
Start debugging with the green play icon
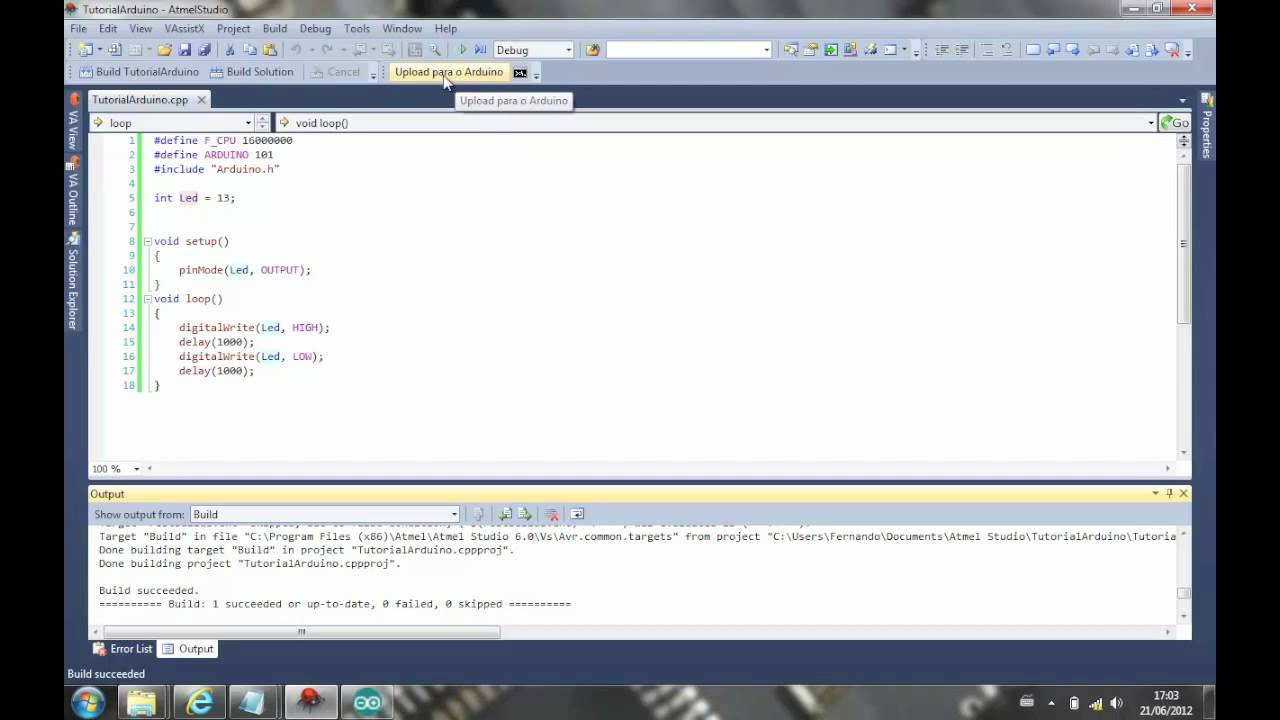click(x=462, y=49)
